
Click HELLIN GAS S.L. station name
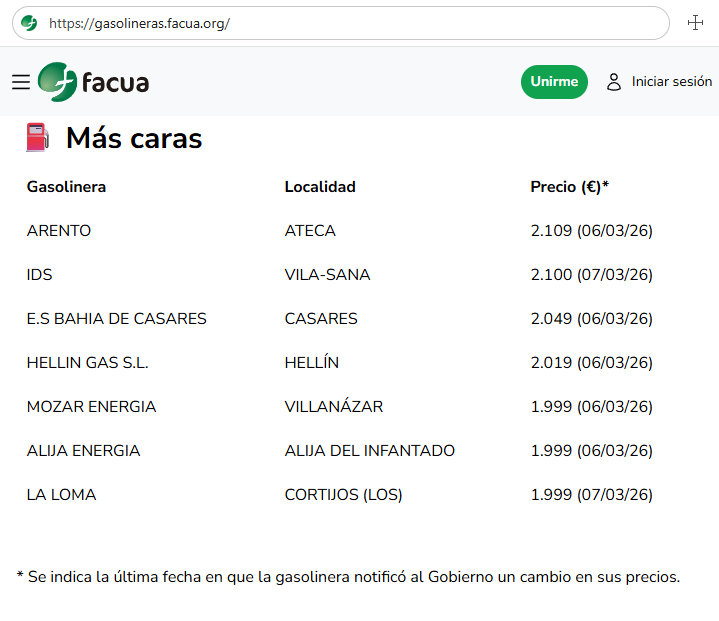(x=87, y=363)
